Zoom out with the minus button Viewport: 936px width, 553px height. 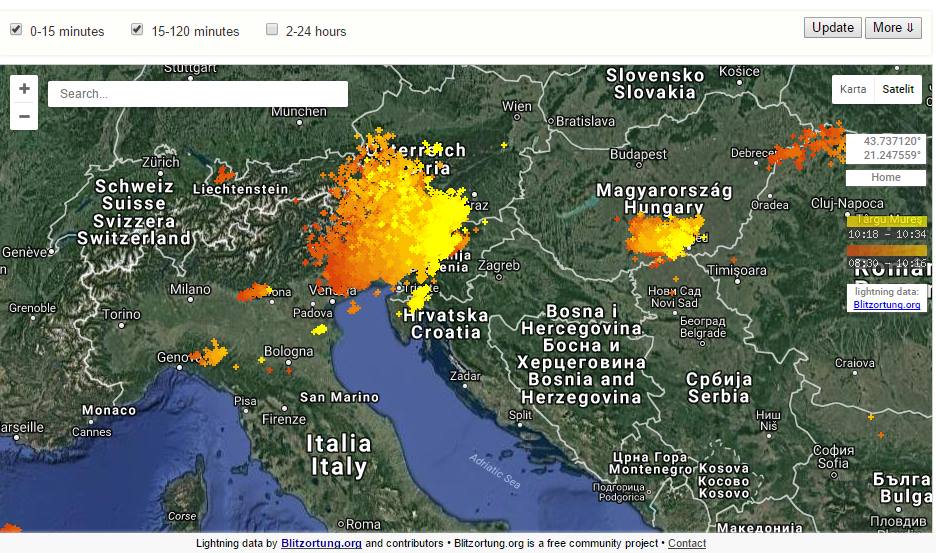pos(24,116)
